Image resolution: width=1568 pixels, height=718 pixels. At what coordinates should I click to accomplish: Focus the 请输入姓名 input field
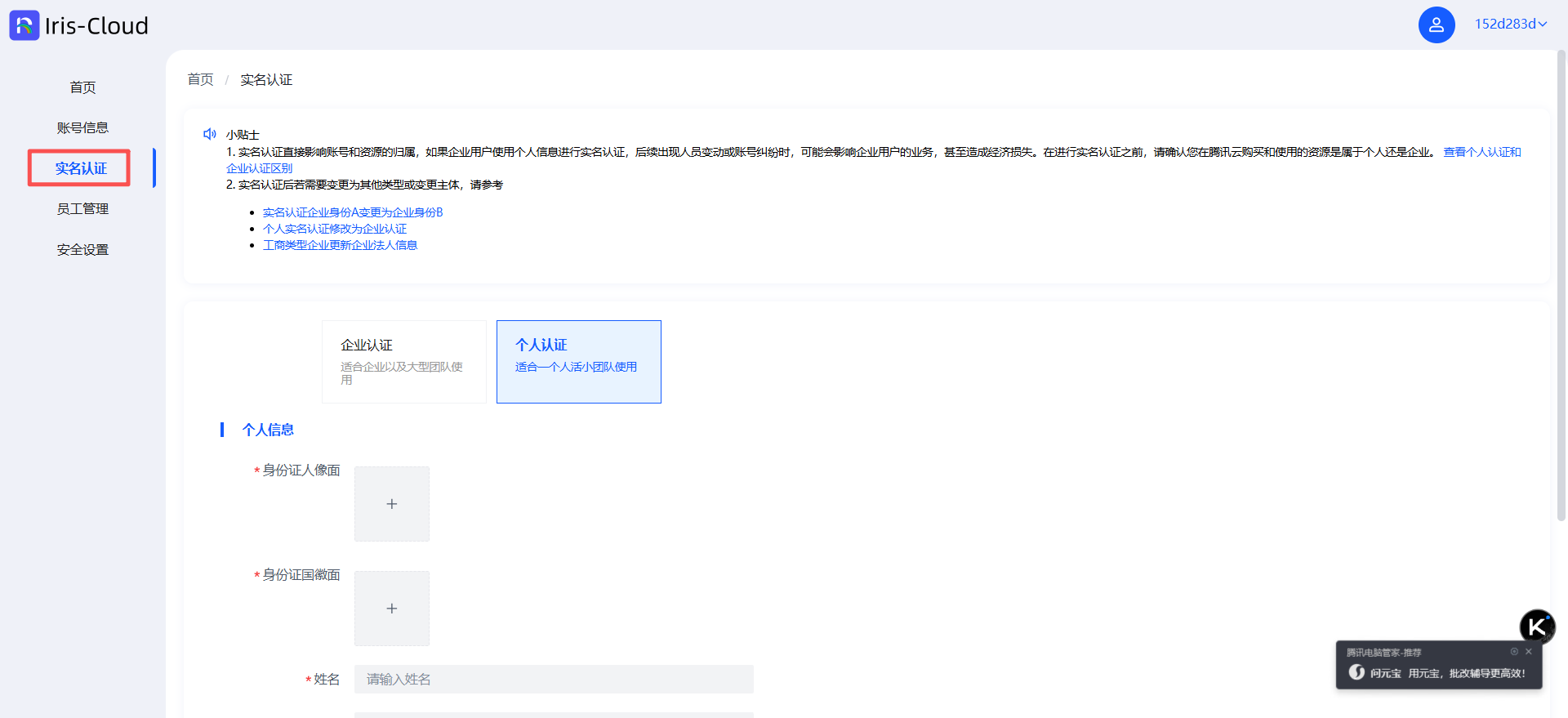554,680
